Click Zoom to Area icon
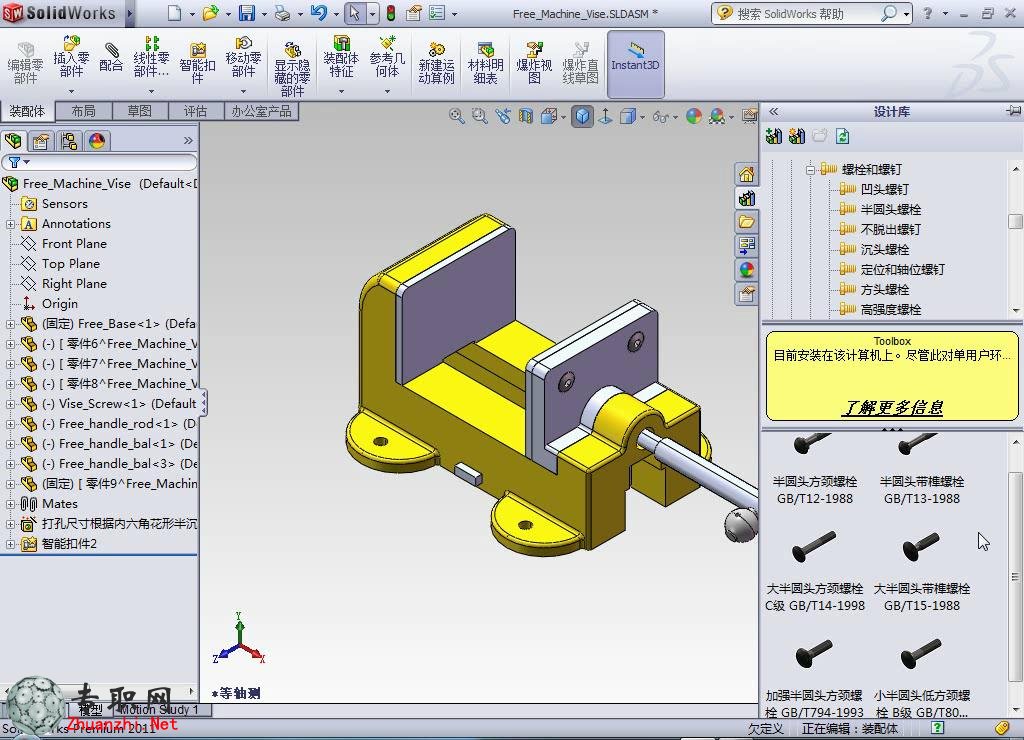 479,116
